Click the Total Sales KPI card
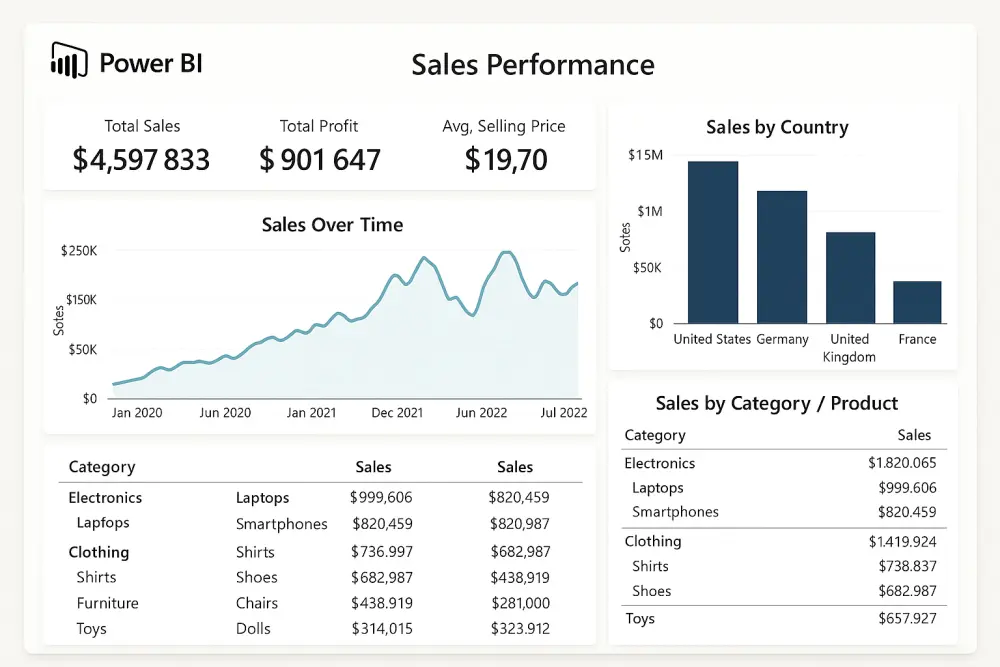 (141, 144)
